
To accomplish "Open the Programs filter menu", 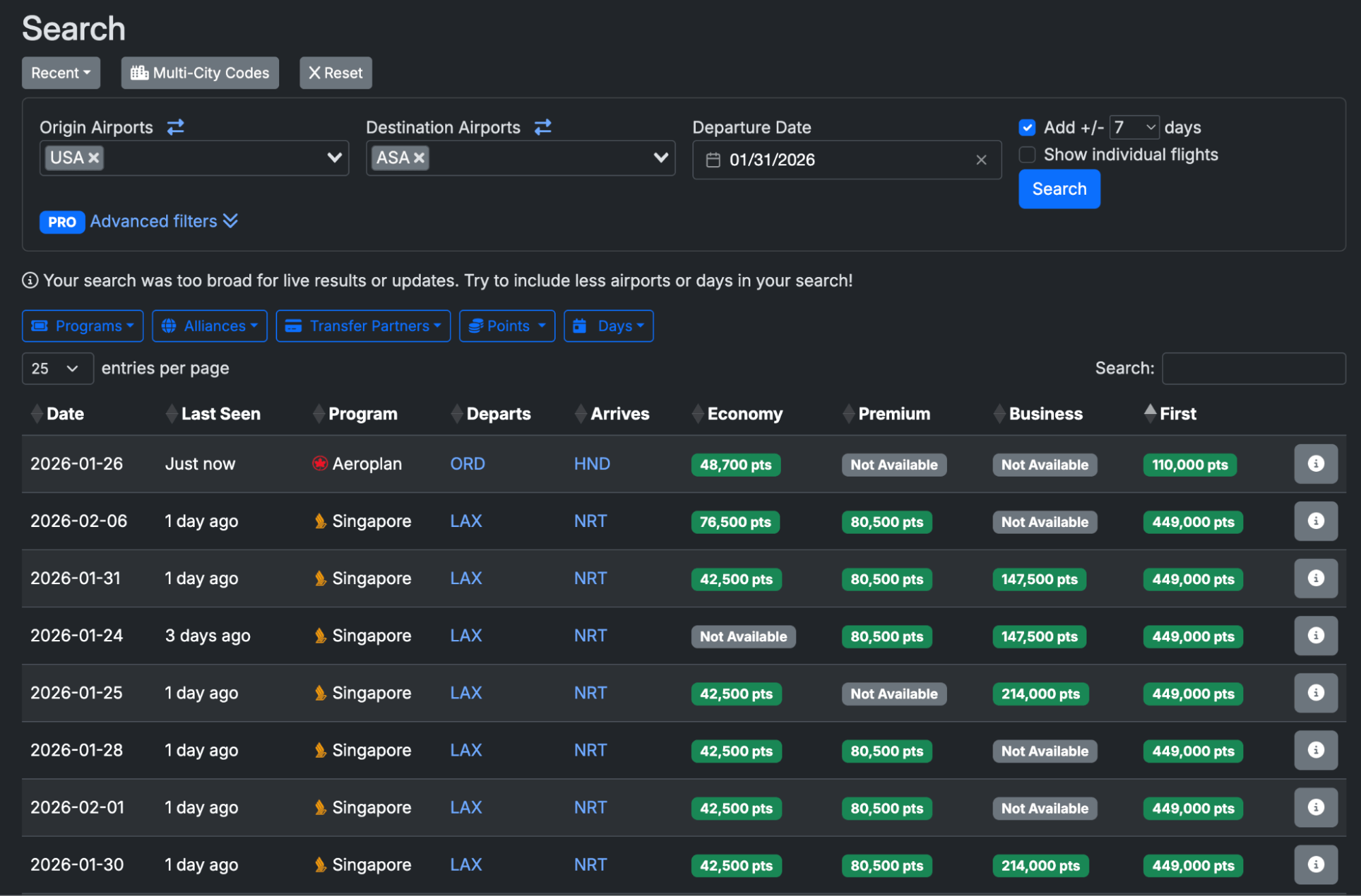I will [x=82, y=326].
